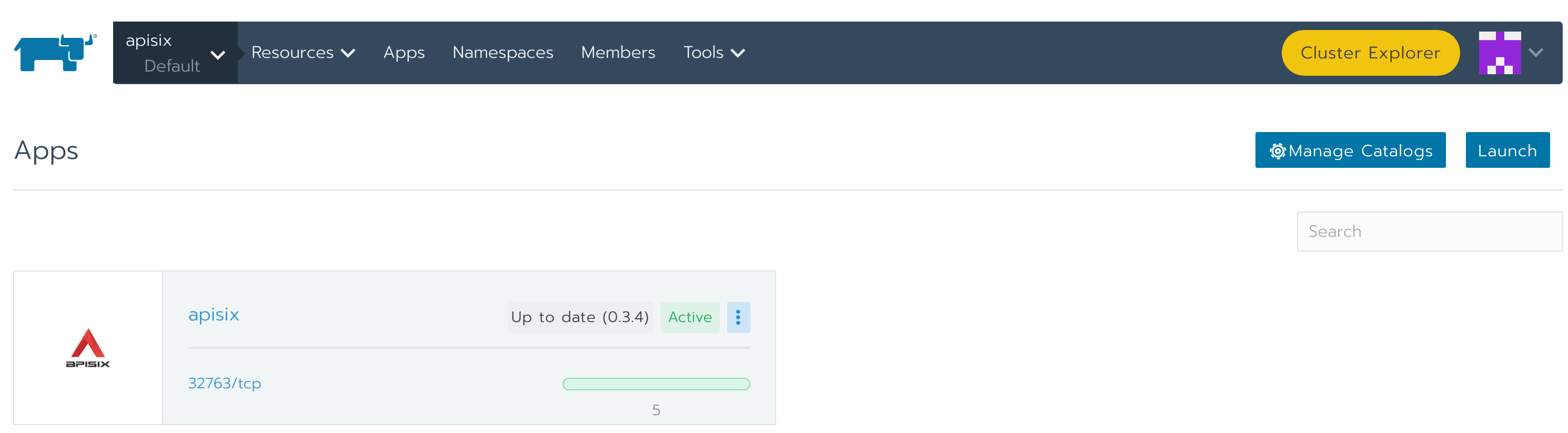The width and height of the screenshot is (1568, 433).
Task: Open the three-dot actions menu for apisix
Action: (738, 317)
